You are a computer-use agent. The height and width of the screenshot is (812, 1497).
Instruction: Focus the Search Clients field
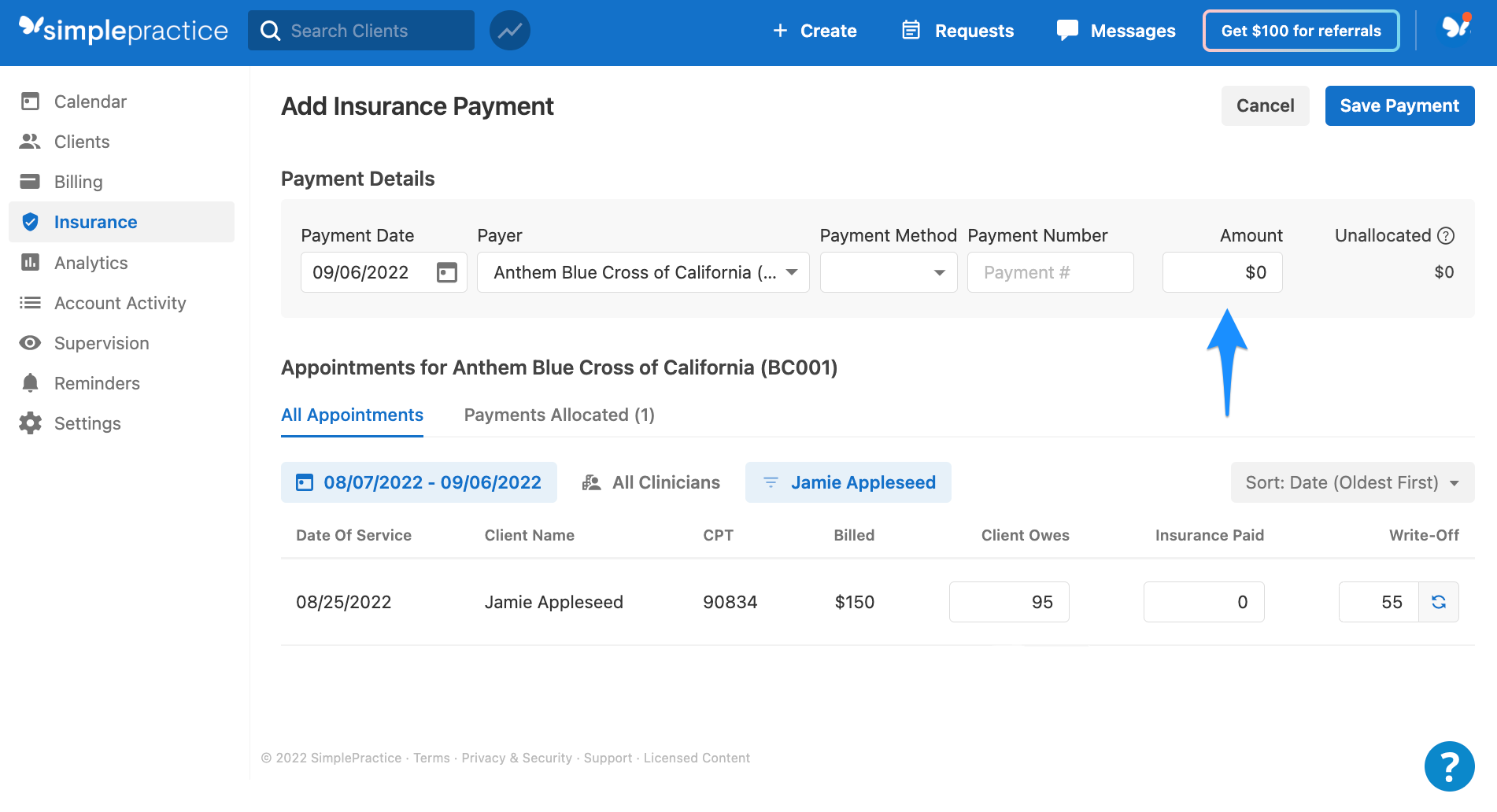point(361,31)
